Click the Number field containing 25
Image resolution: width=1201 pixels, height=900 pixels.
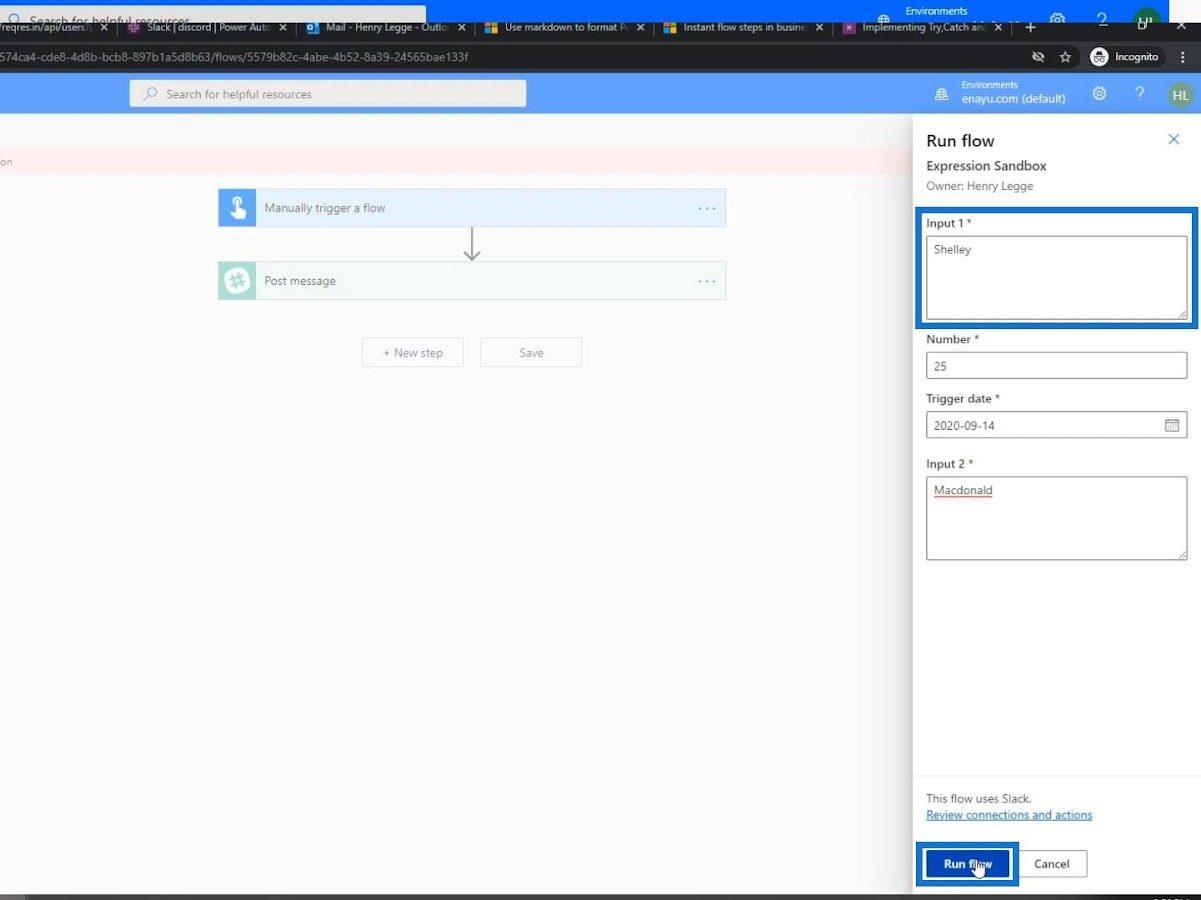(x=1055, y=366)
